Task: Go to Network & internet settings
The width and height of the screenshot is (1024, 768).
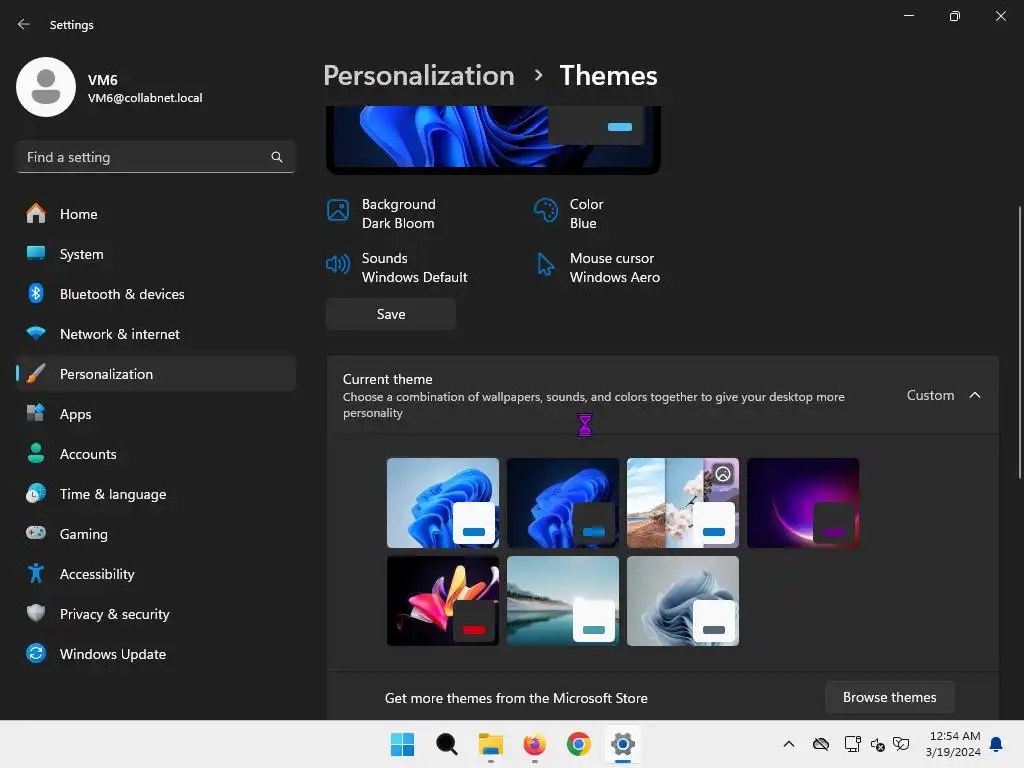Action: 155,333
